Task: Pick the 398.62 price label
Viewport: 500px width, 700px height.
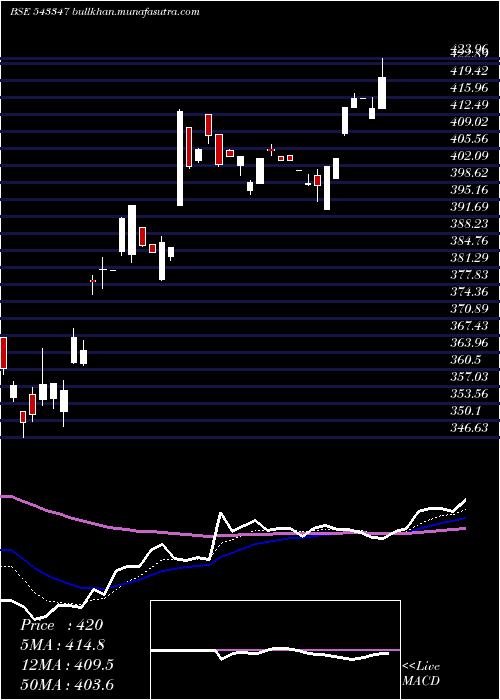Action: (469, 173)
